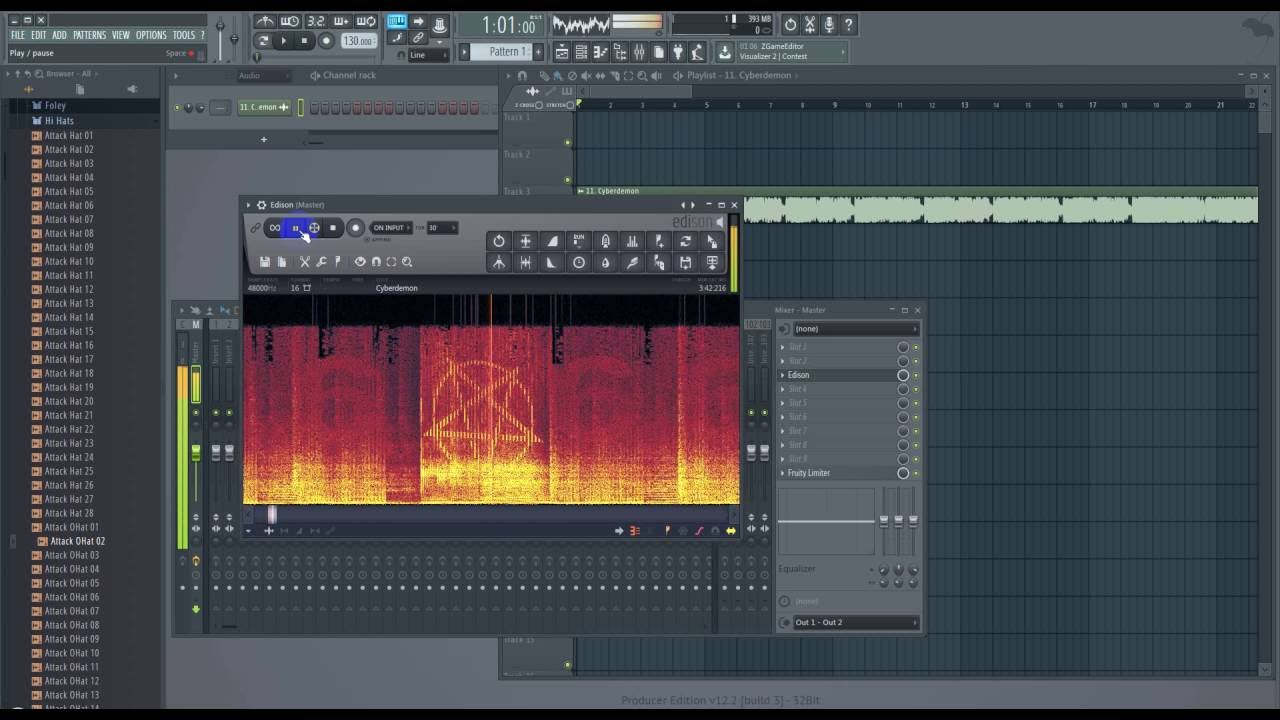Toggle the wait for input icon
1280x720 pixels.
[x=290, y=21]
